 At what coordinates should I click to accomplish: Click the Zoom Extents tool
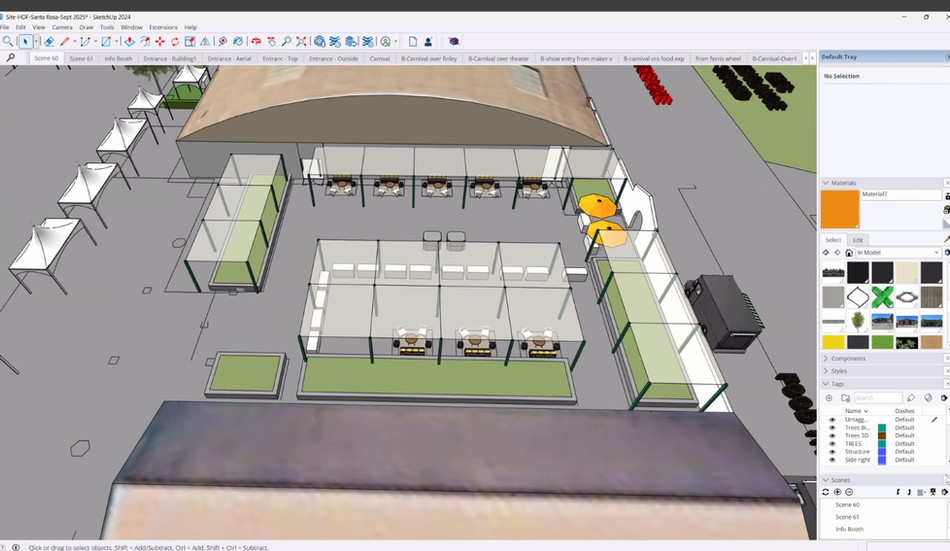301,41
